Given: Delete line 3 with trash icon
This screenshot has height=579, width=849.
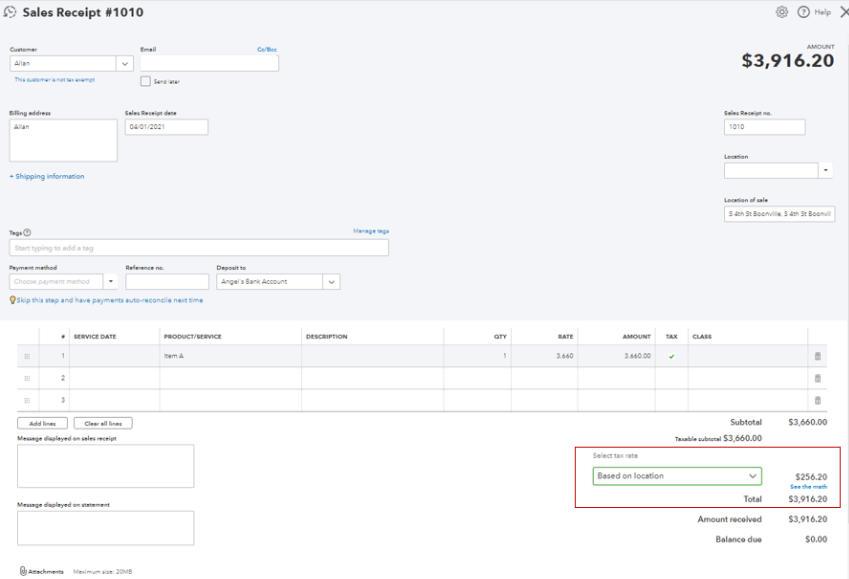Looking at the screenshot, I should pyautogui.click(x=818, y=400).
